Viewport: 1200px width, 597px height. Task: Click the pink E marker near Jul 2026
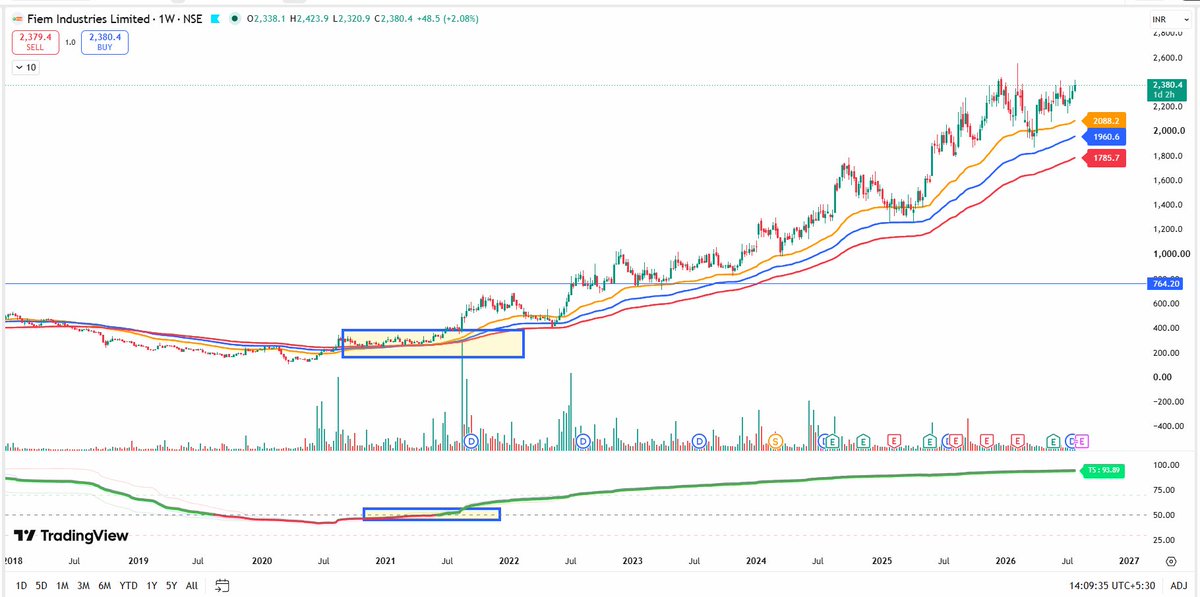(x=1082, y=441)
